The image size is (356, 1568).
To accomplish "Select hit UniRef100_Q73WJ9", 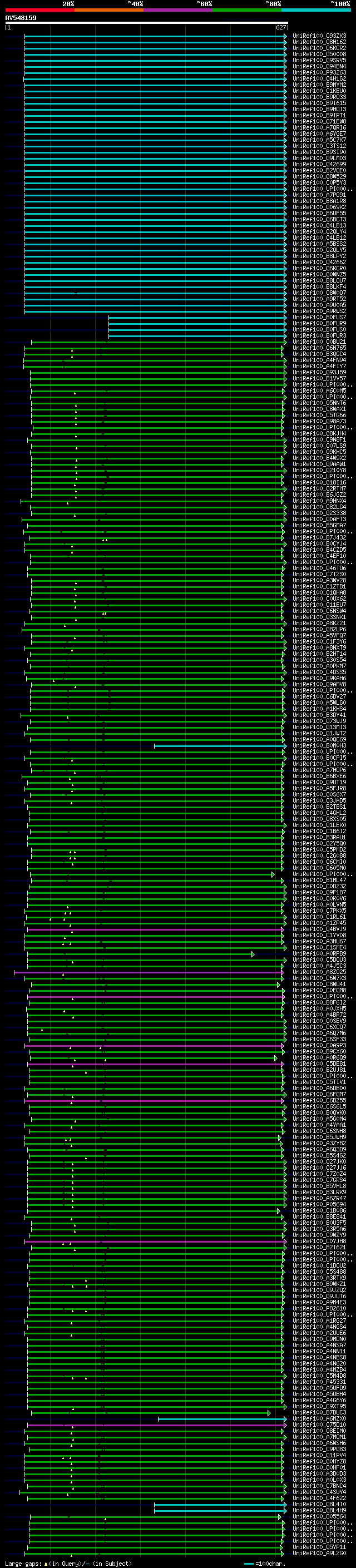I will point(319,721).
